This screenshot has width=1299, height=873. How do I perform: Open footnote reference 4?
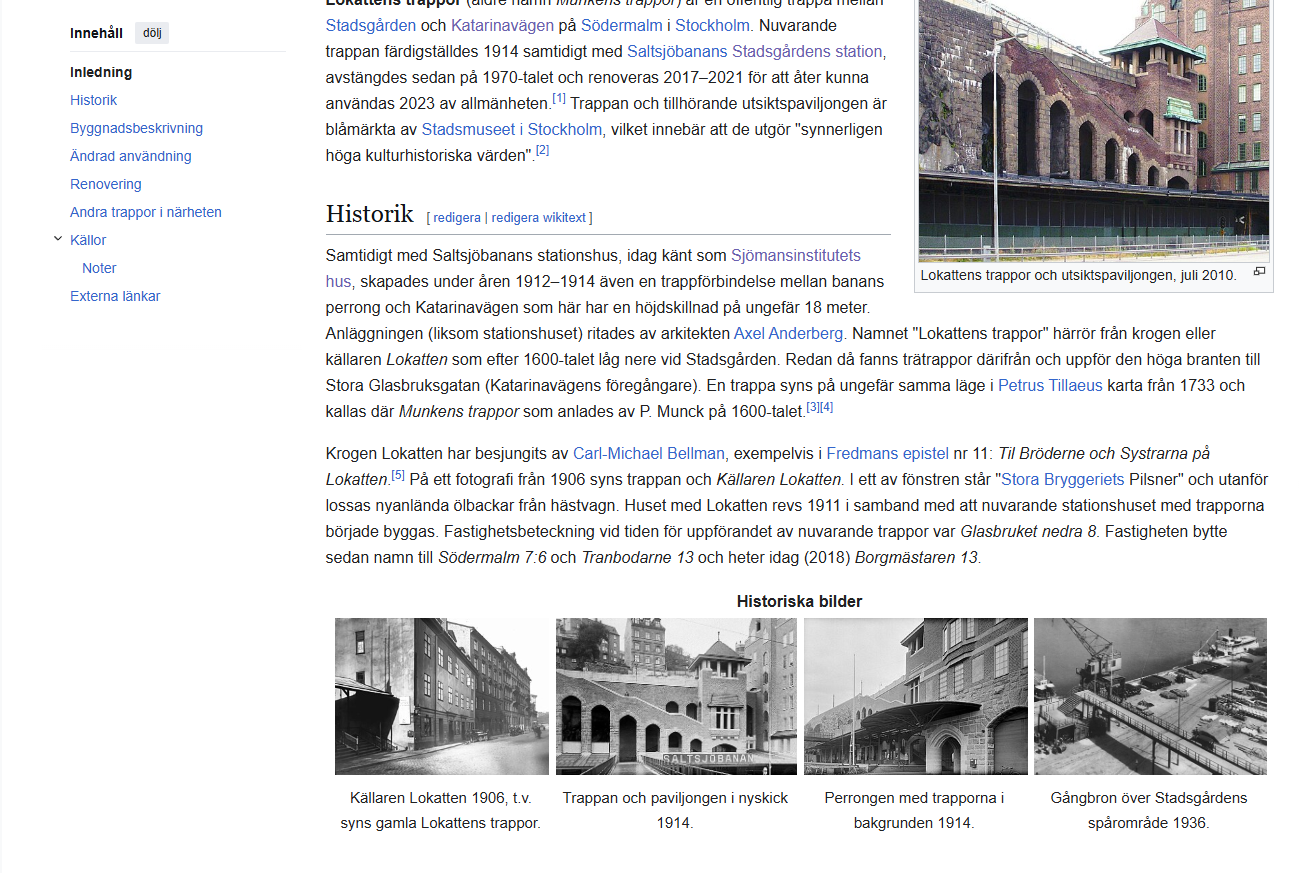(x=827, y=406)
